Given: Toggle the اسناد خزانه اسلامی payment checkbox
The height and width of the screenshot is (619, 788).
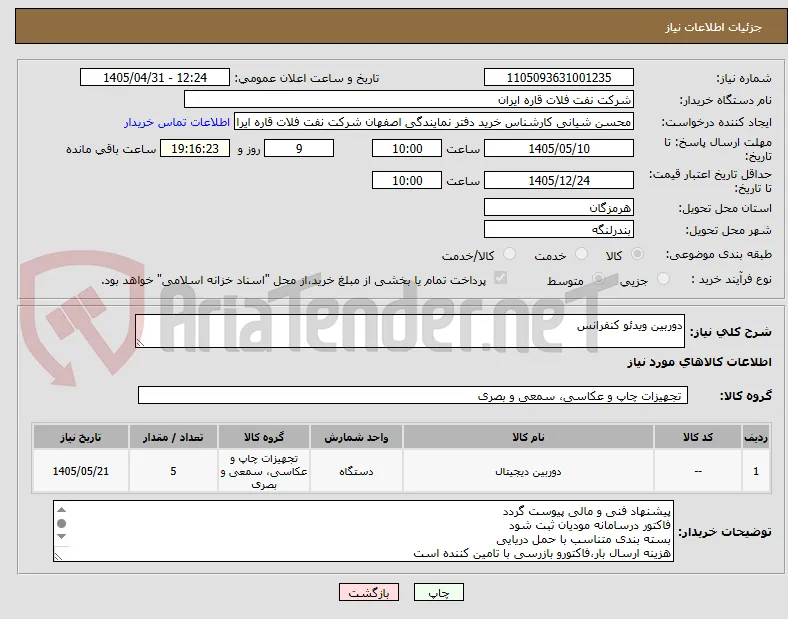Looking at the screenshot, I should [500, 278].
